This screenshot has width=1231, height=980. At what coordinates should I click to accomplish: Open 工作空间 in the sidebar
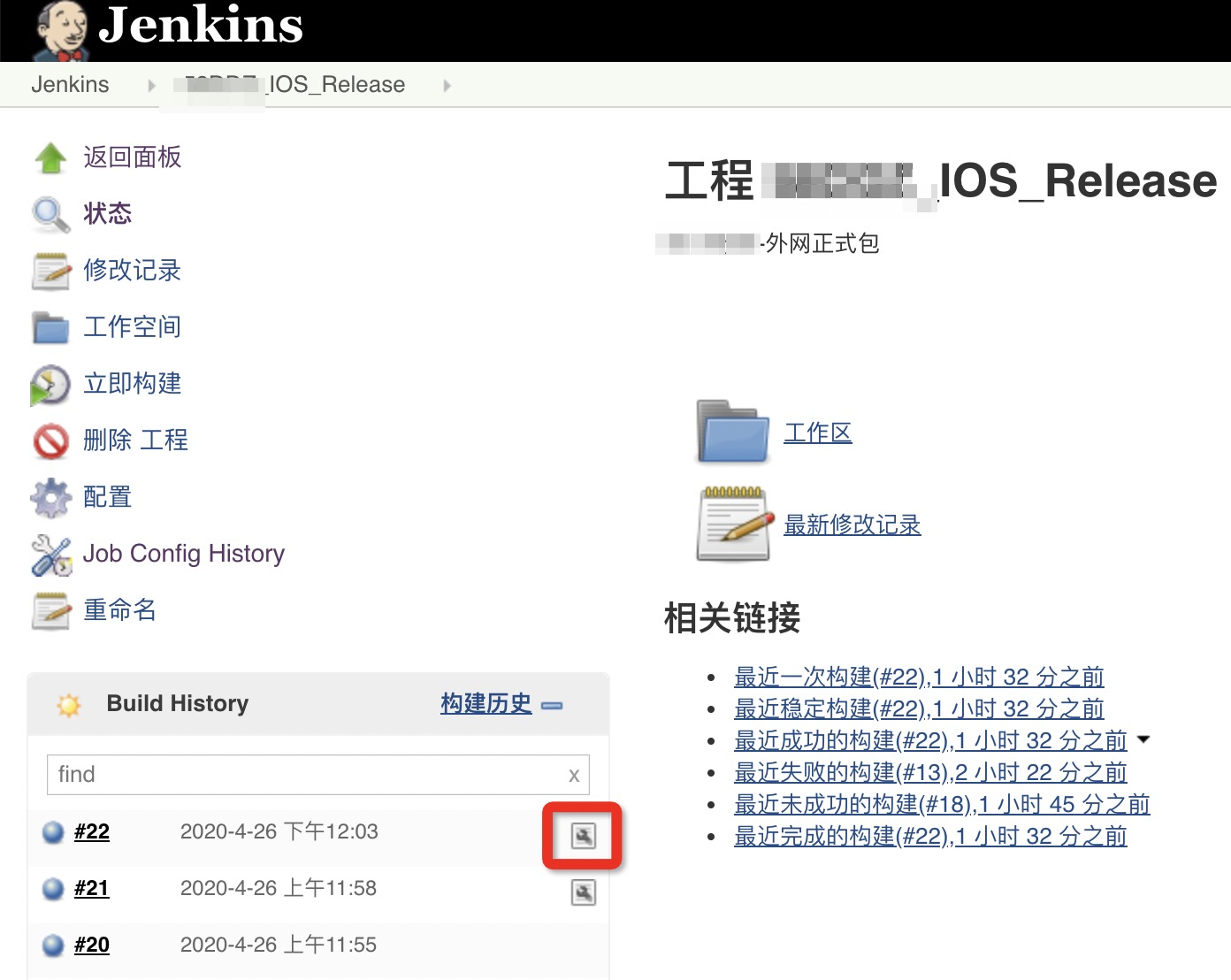(133, 327)
